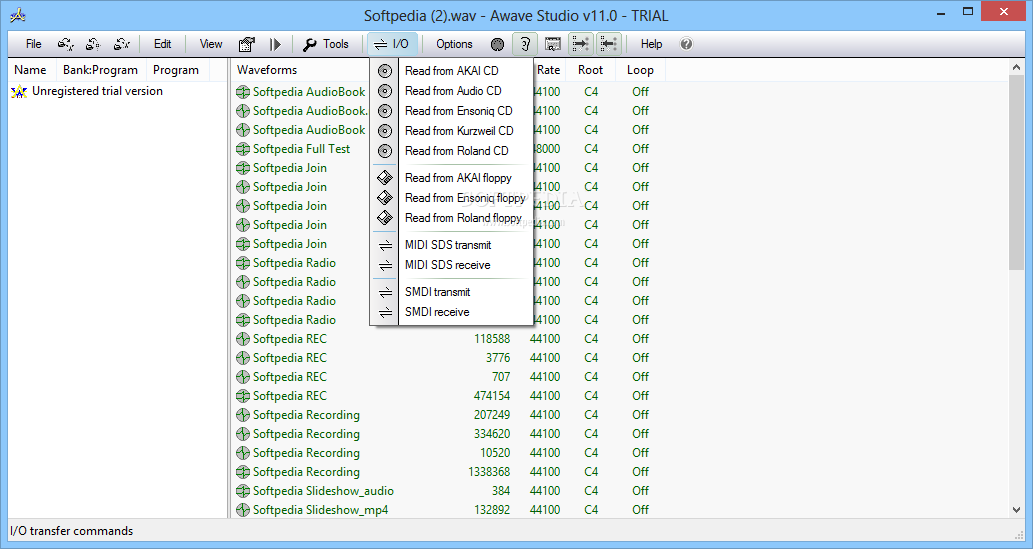Click the value 1338368
1033x549 pixels.
pos(489,472)
